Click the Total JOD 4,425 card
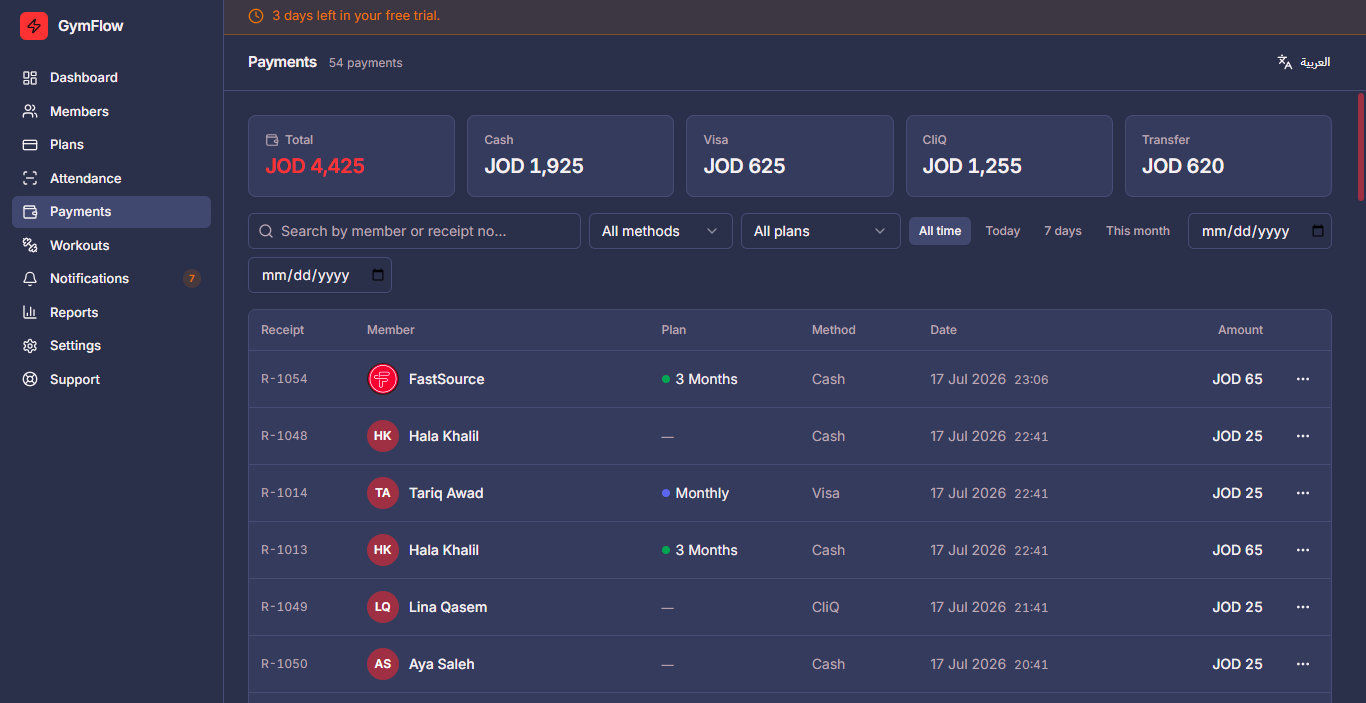 click(x=351, y=156)
